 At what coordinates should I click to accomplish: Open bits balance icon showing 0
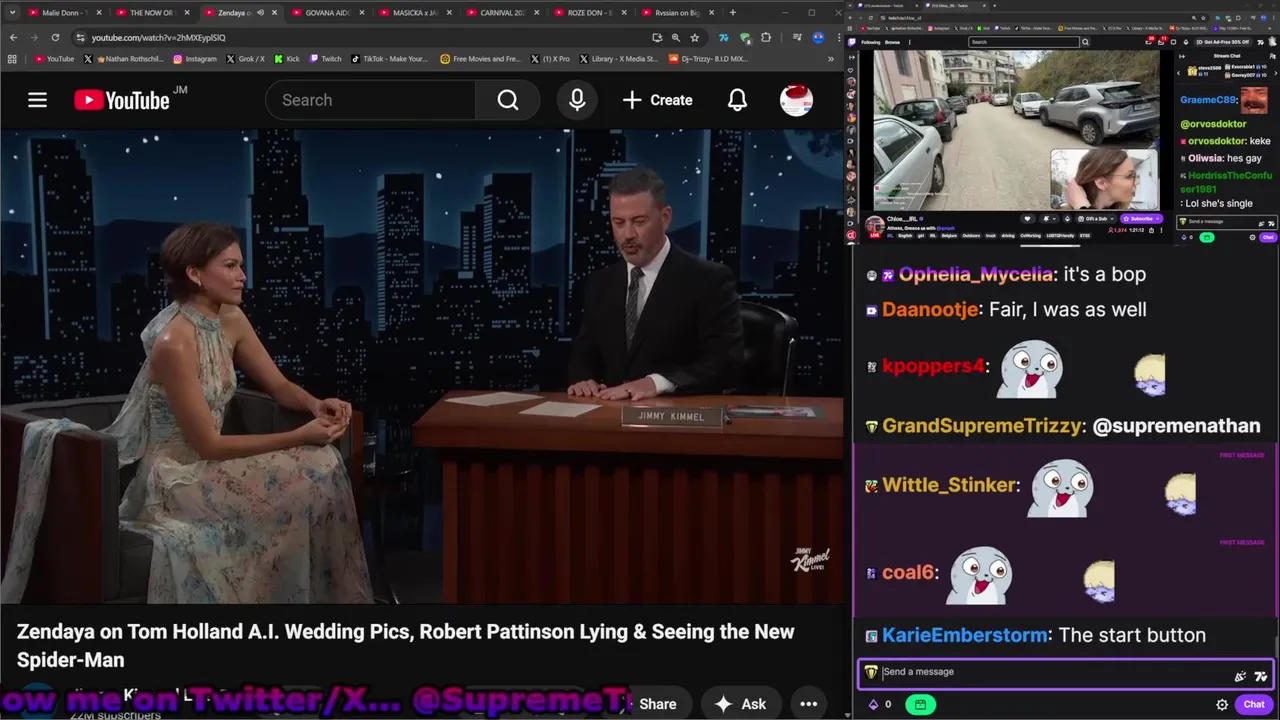879,704
